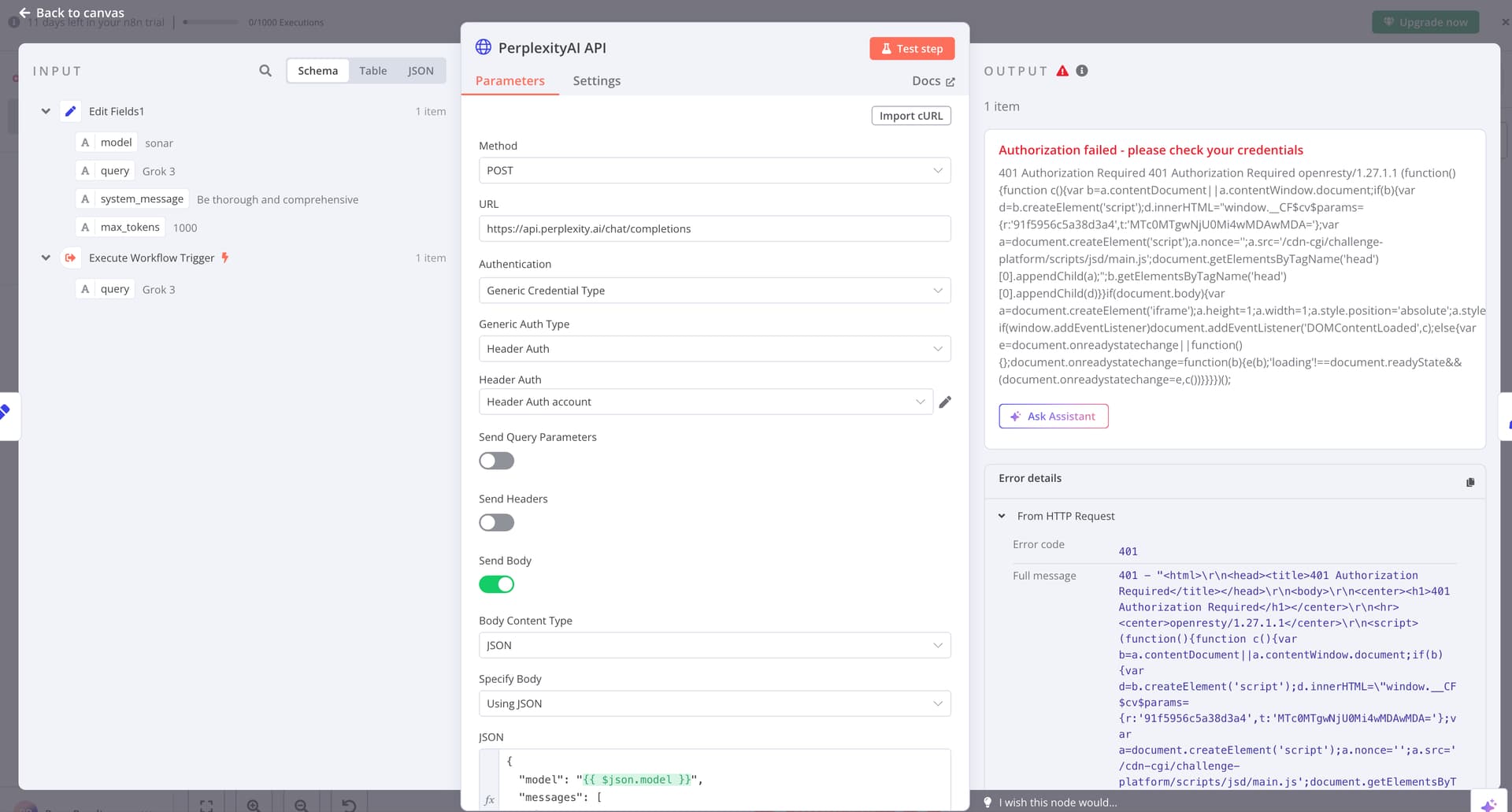Click the fx expression icon in JSON editor

click(489, 799)
